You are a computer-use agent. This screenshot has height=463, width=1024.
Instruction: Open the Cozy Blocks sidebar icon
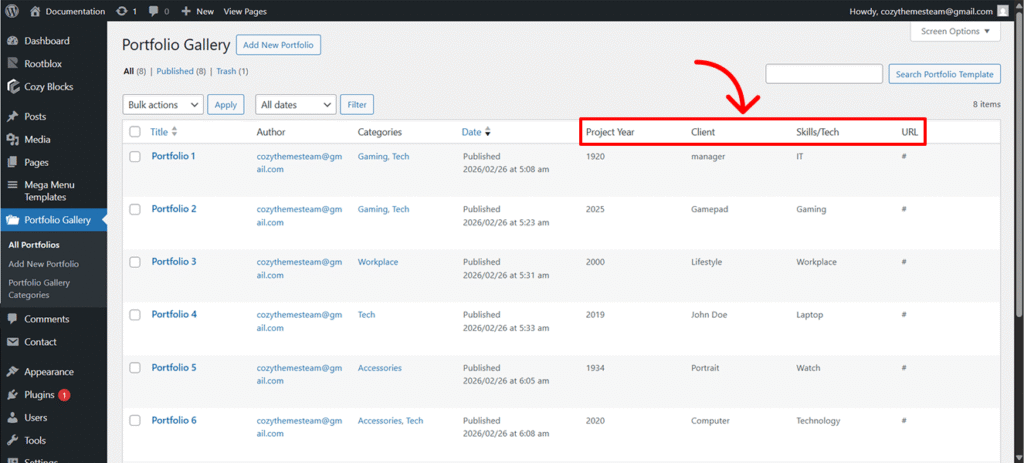click(12, 87)
